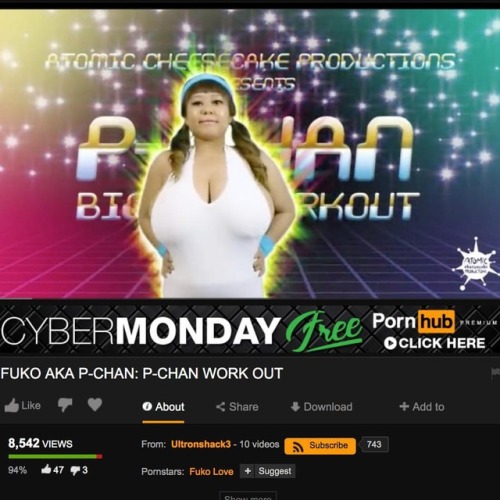Open the Share tab
The image size is (500, 500).
pos(237,407)
